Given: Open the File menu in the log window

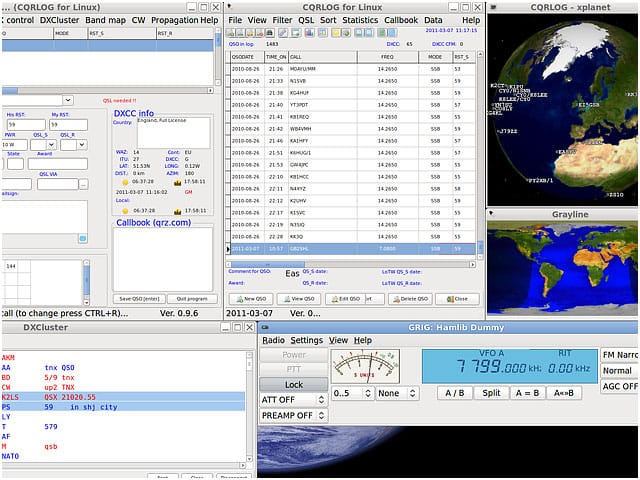Looking at the screenshot, I should 235,20.
